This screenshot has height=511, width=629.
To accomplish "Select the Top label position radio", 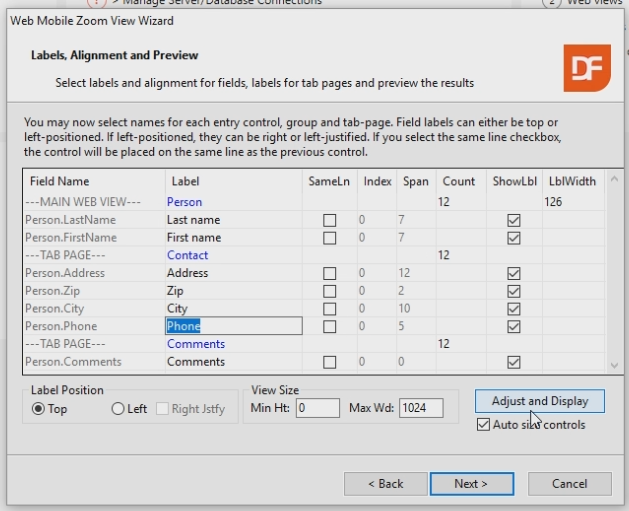I will [x=40, y=409].
